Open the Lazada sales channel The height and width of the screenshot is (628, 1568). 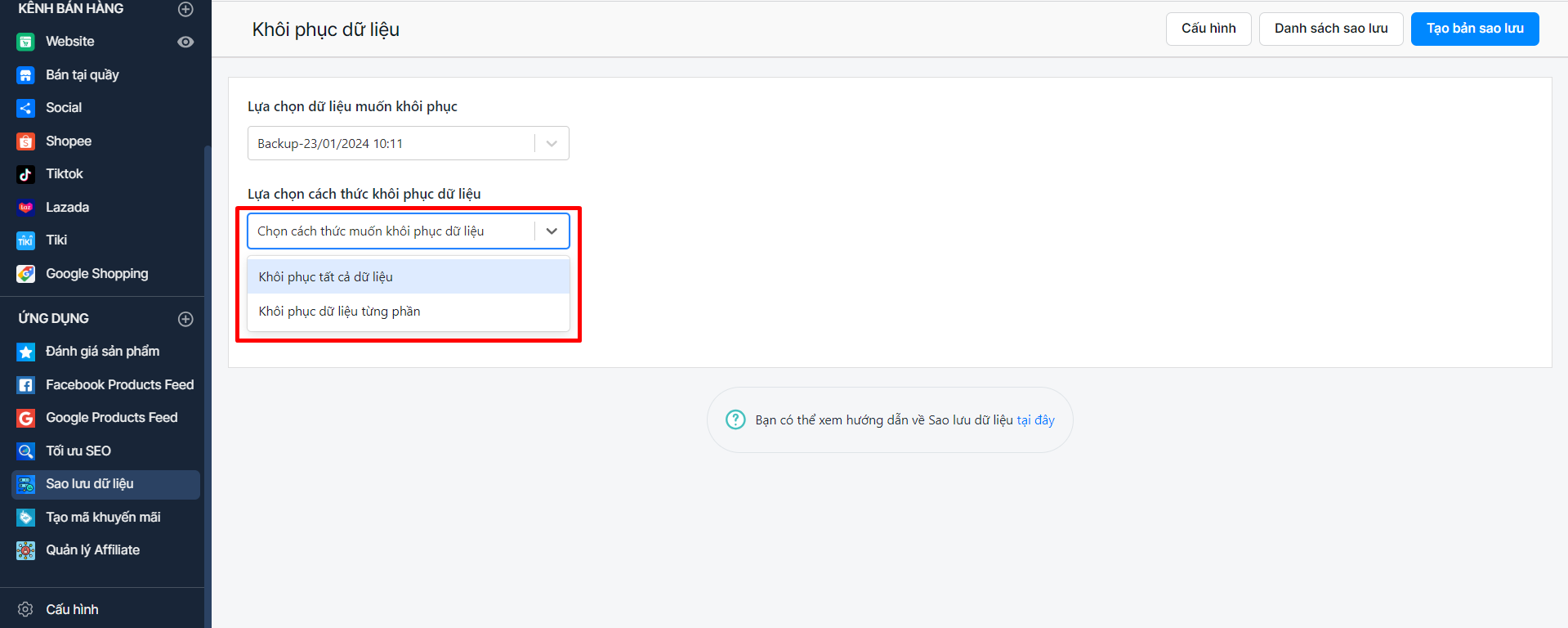tap(68, 208)
